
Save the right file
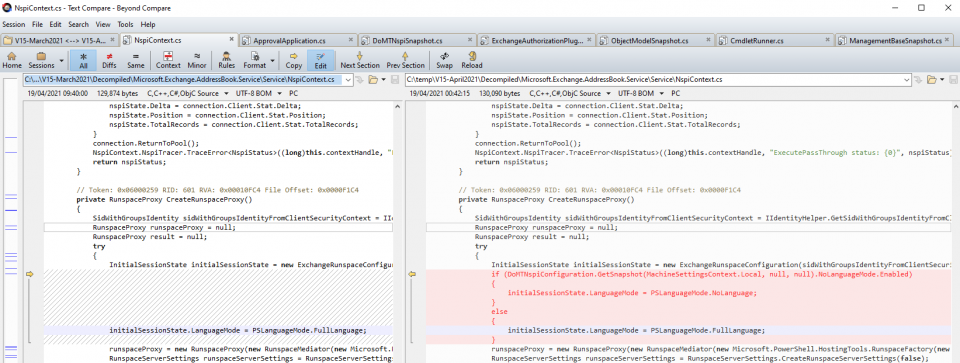[x=954, y=80]
